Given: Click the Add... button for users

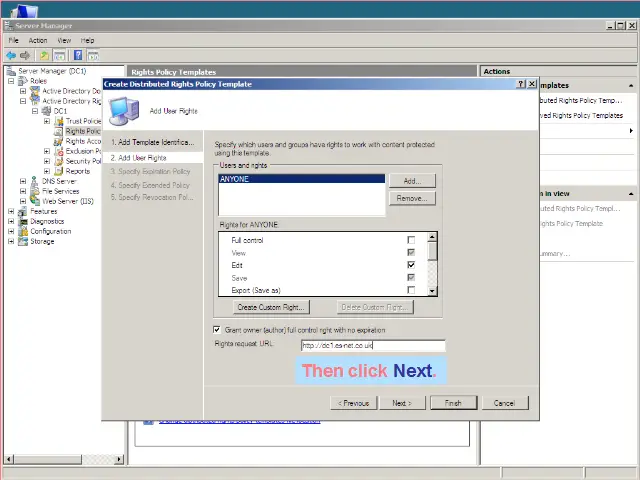Looking at the screenshot, I should click(x=412, y=181).
